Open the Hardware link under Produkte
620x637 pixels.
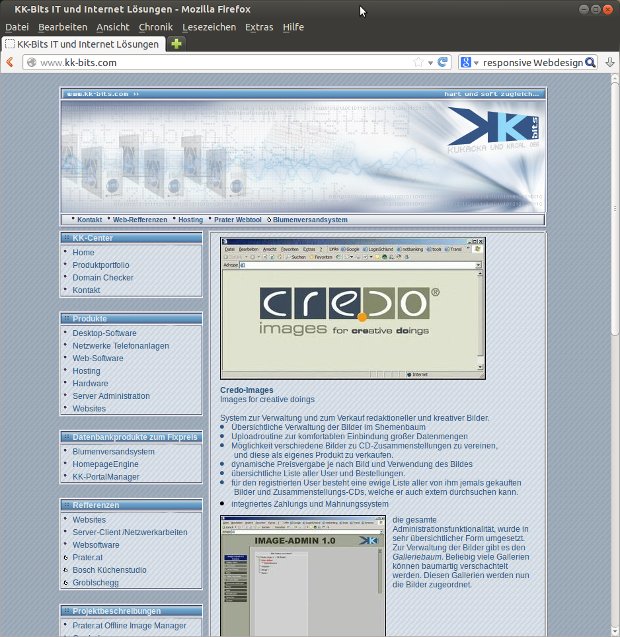pos(90,384)
